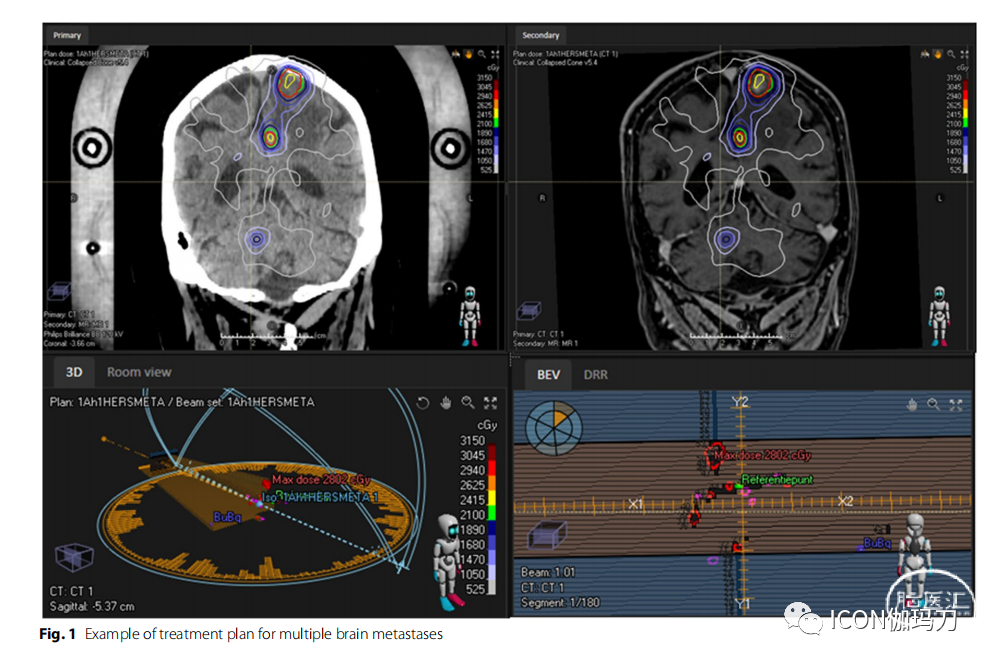Click the 'Iso: 1AhHERSMETA 1' label in 3D view
Screen dimensions: 991x664
click(x=319, y=497)
